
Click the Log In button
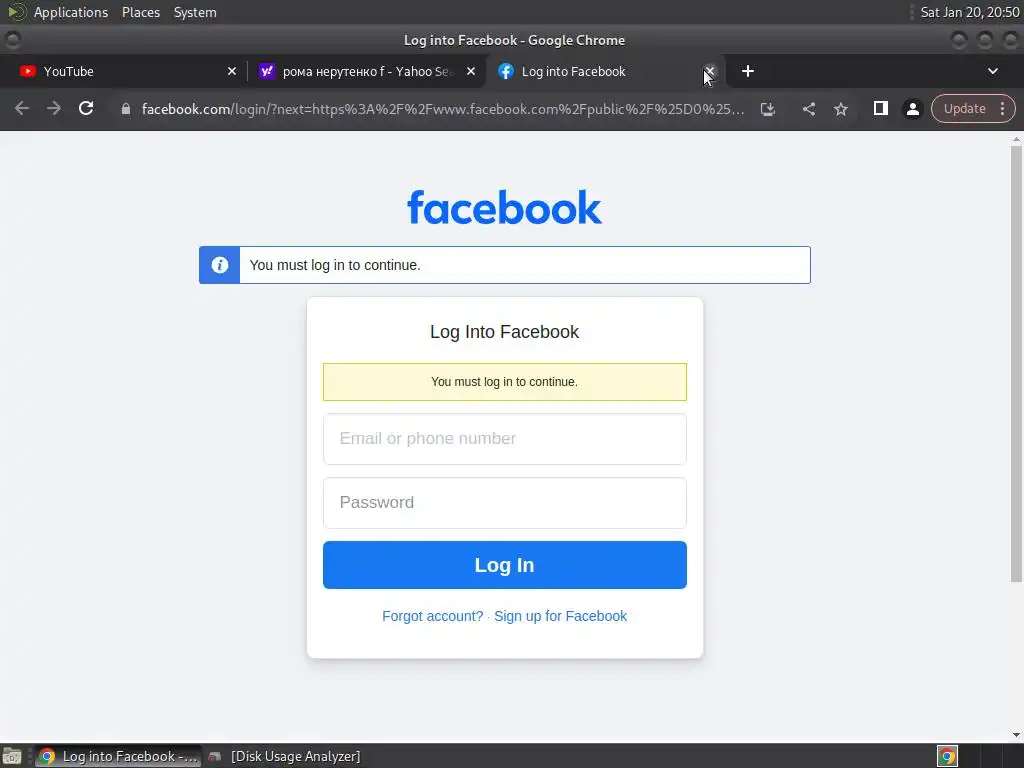click(x=505, y=565)
